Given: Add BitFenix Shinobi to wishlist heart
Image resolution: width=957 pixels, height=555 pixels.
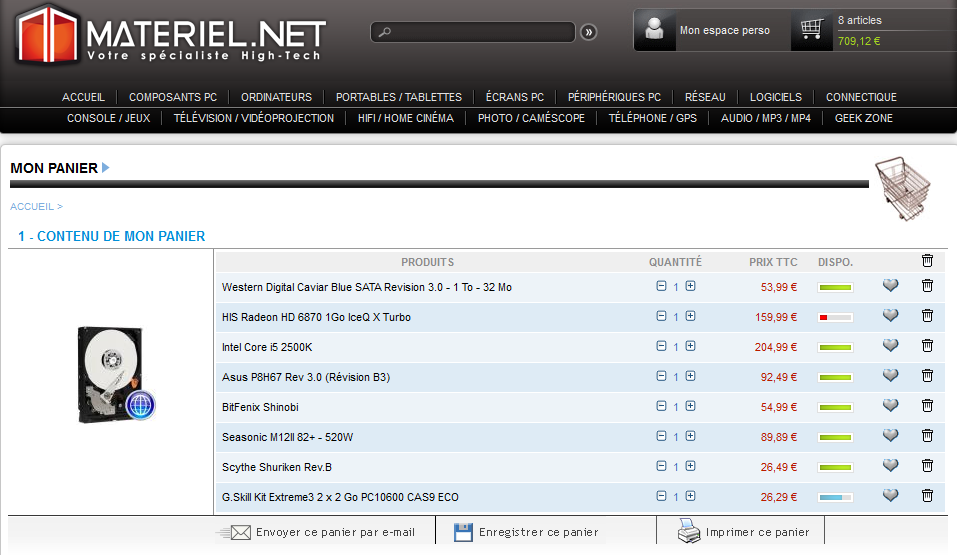Looking at the screenshot, I should click(890, 406).
